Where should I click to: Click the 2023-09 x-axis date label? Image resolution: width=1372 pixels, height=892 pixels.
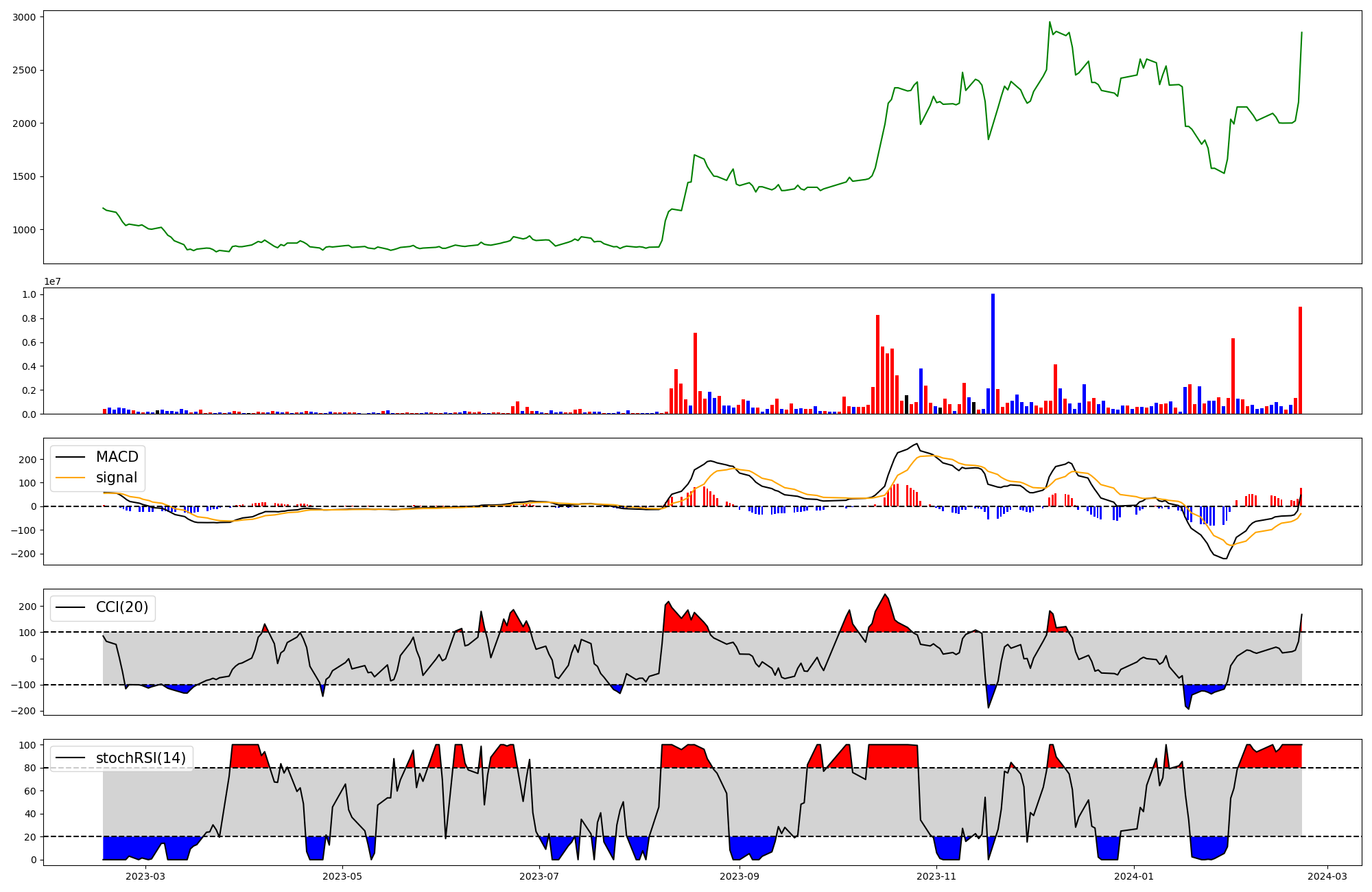pos(740,876)
